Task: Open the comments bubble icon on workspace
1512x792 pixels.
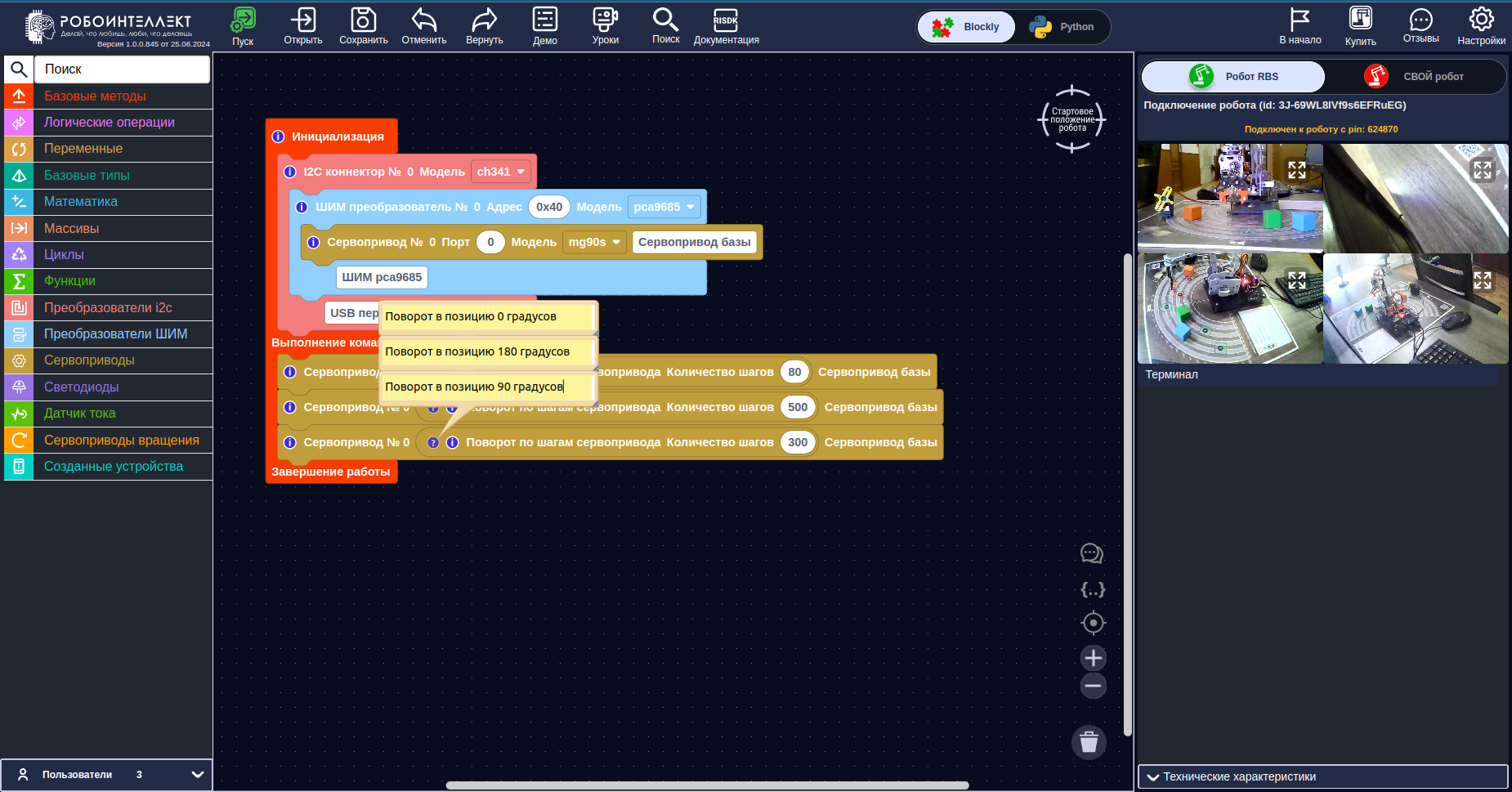Action: pyautogui.click(x=1092, y=553)
